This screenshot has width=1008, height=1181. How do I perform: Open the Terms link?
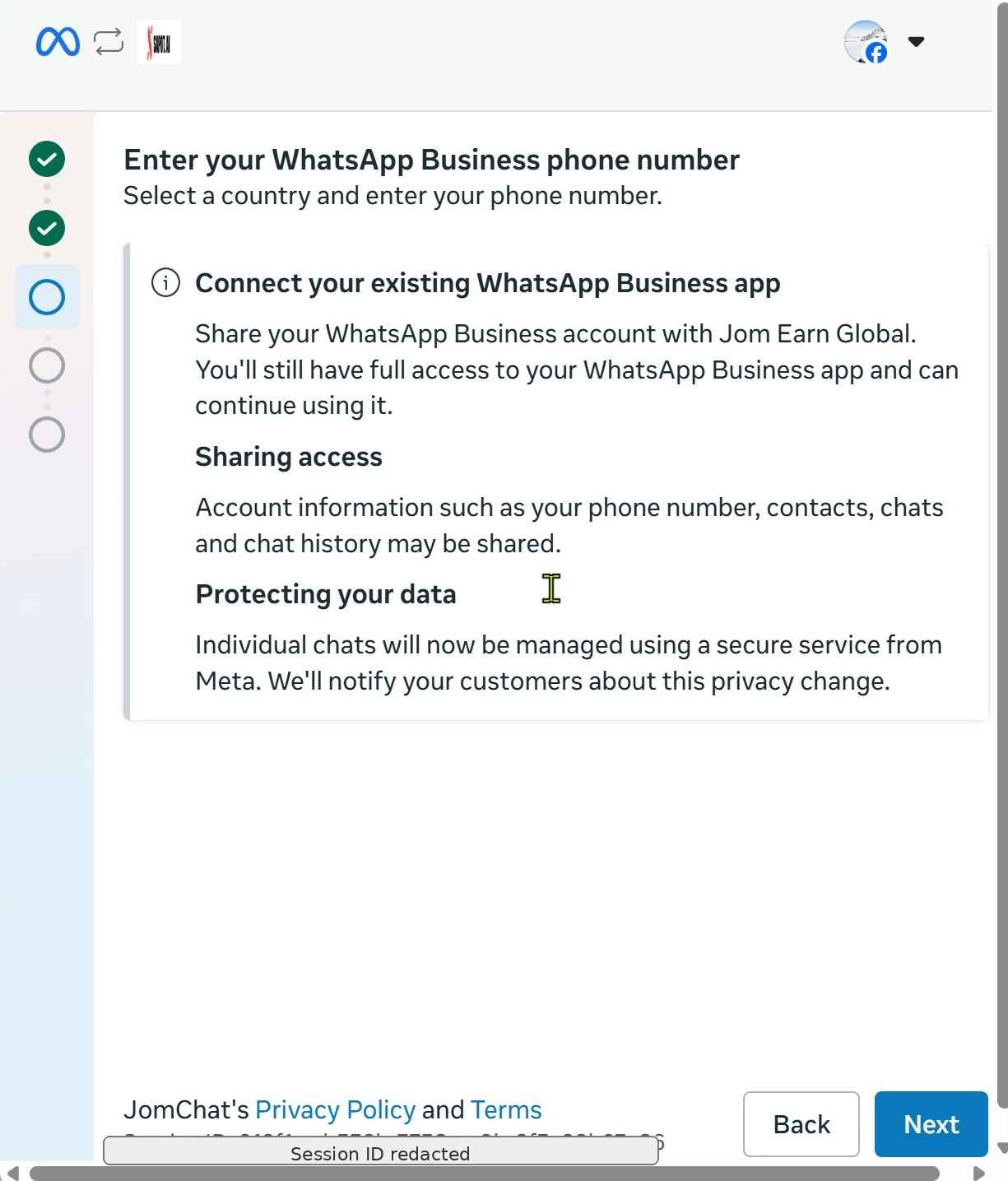(506, 1110)
